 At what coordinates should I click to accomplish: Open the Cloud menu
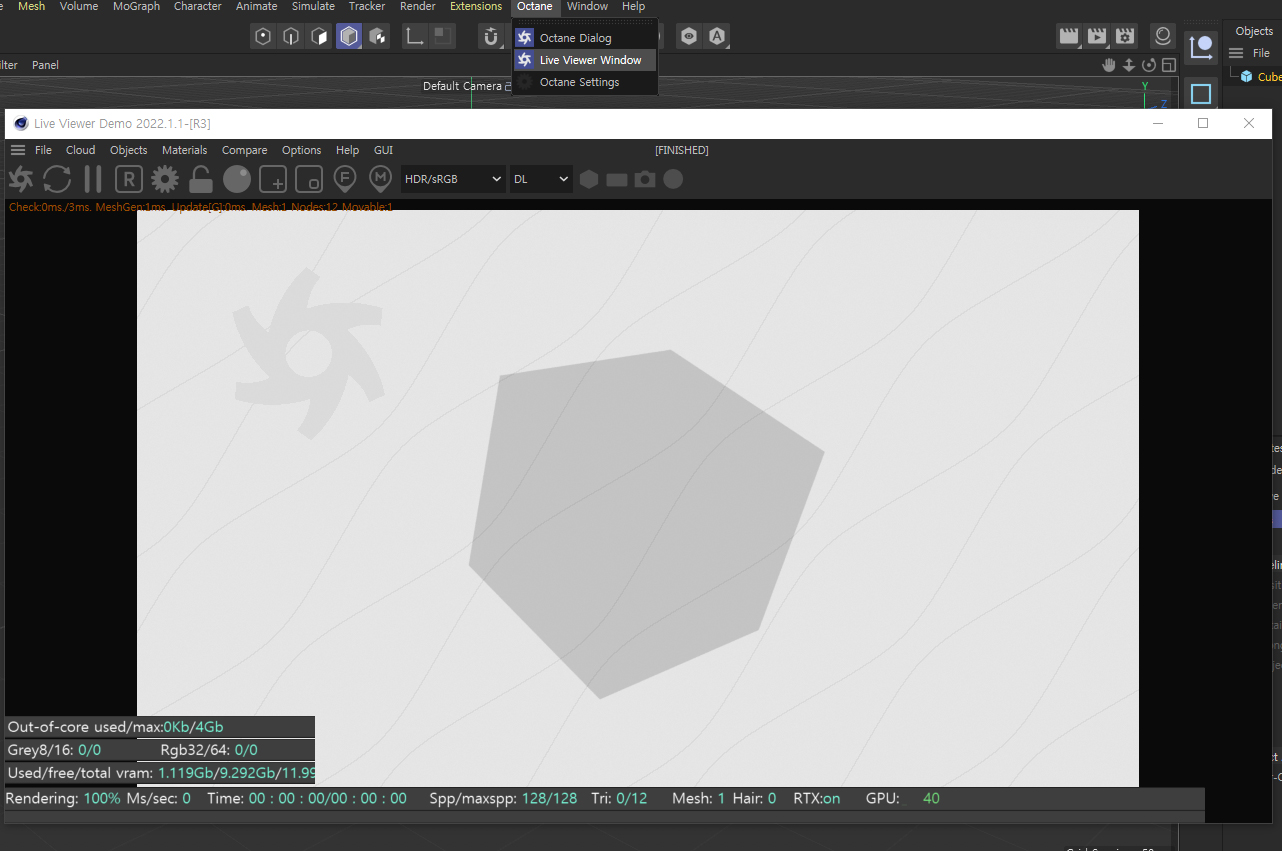click(81, 150)
